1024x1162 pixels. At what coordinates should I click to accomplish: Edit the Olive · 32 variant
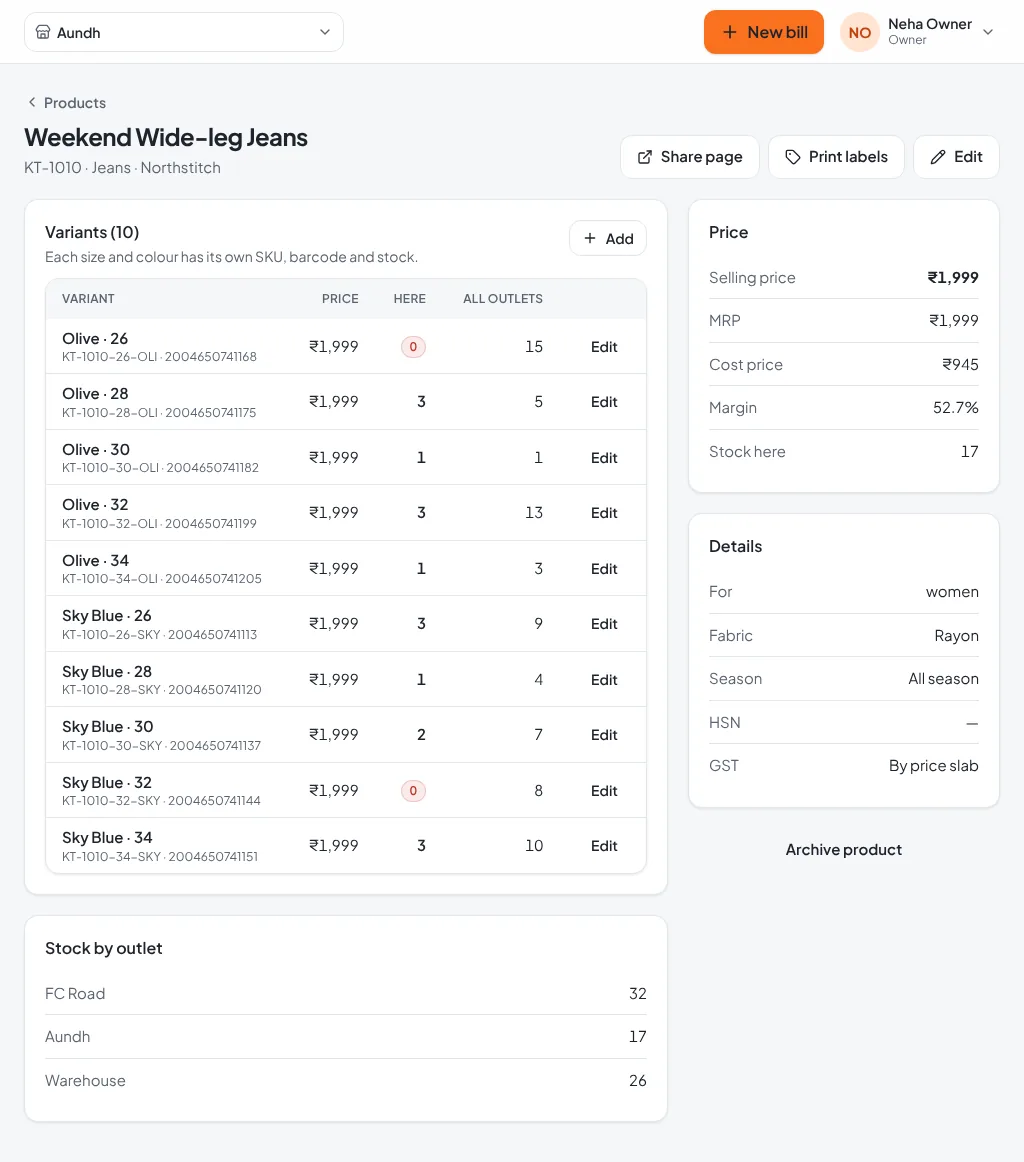604,513
